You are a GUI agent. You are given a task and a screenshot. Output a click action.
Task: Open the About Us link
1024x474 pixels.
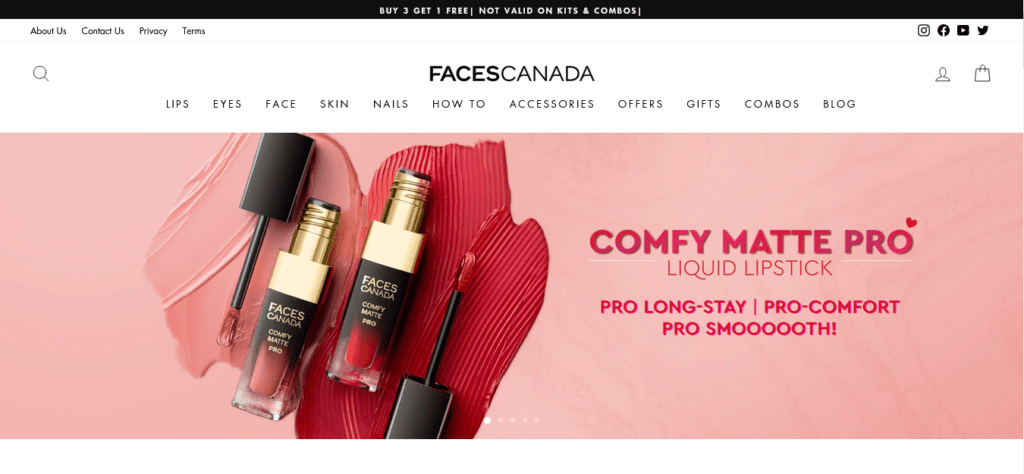[48, 31]
